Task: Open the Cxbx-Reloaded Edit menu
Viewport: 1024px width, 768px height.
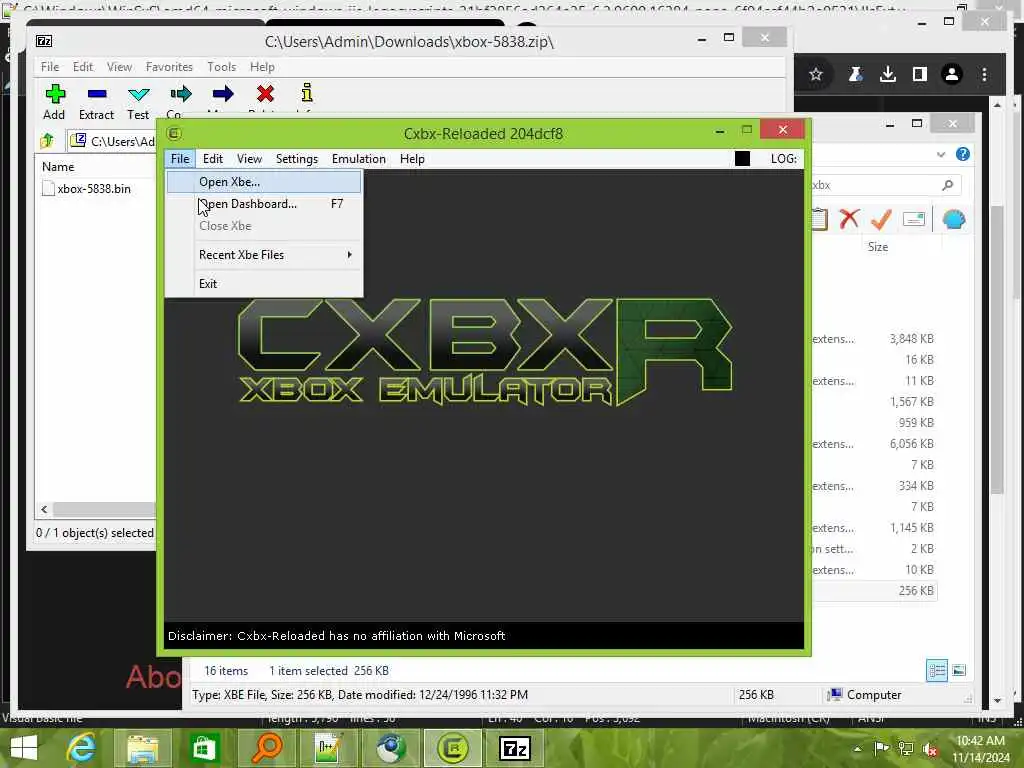Action: click(x=212, y=159)
